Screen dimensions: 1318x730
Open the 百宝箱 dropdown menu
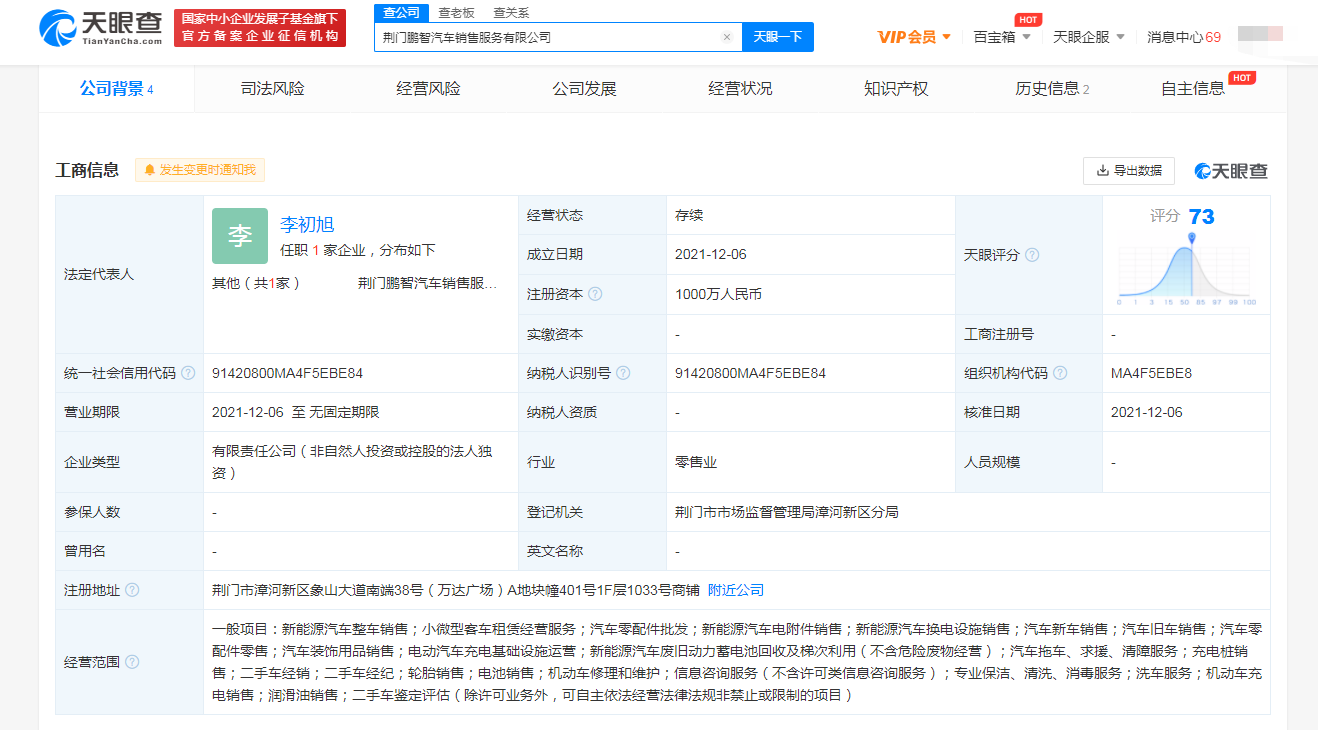[x=1002, y=36]
